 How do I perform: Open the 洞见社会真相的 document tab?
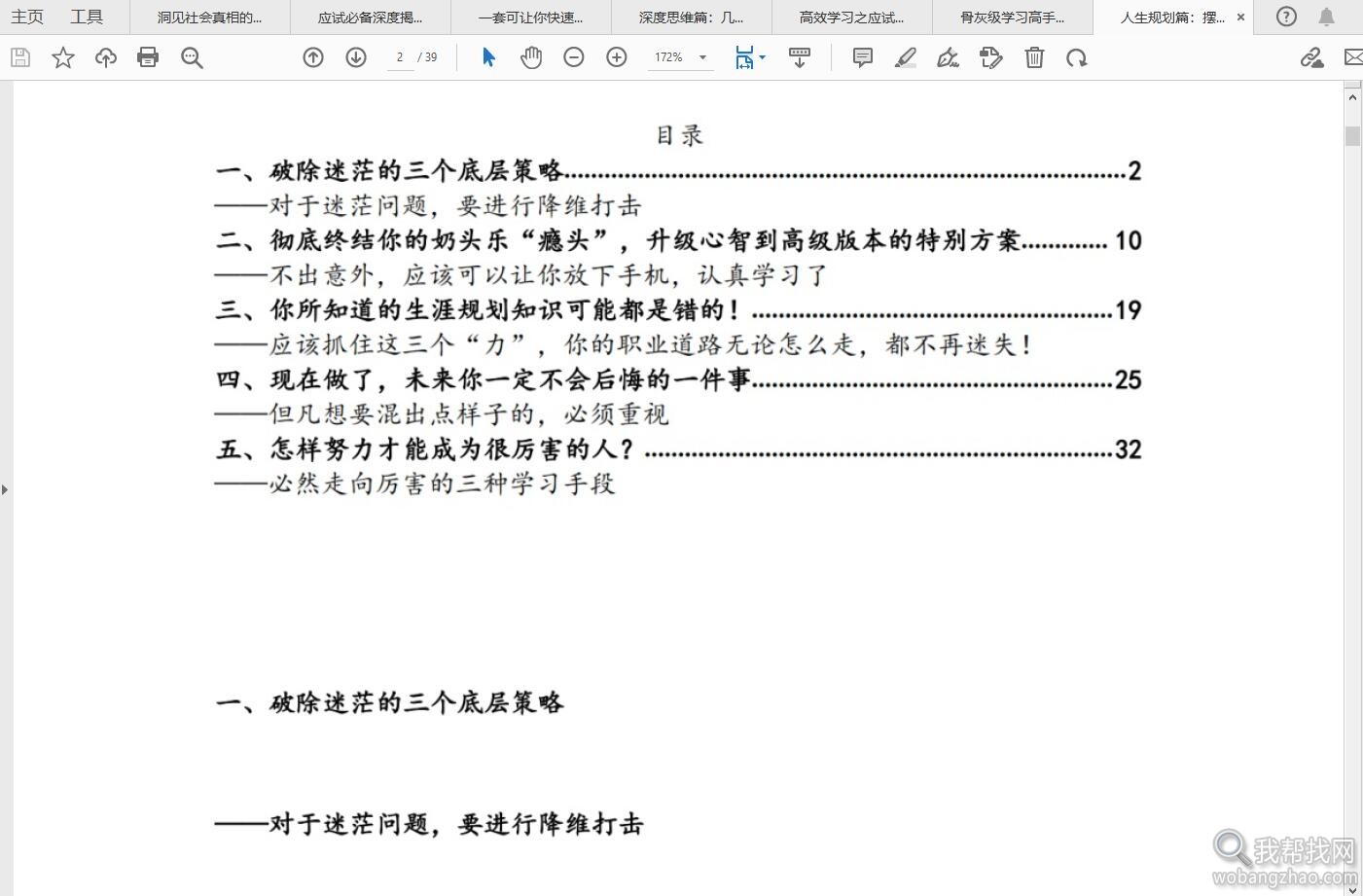210,17
